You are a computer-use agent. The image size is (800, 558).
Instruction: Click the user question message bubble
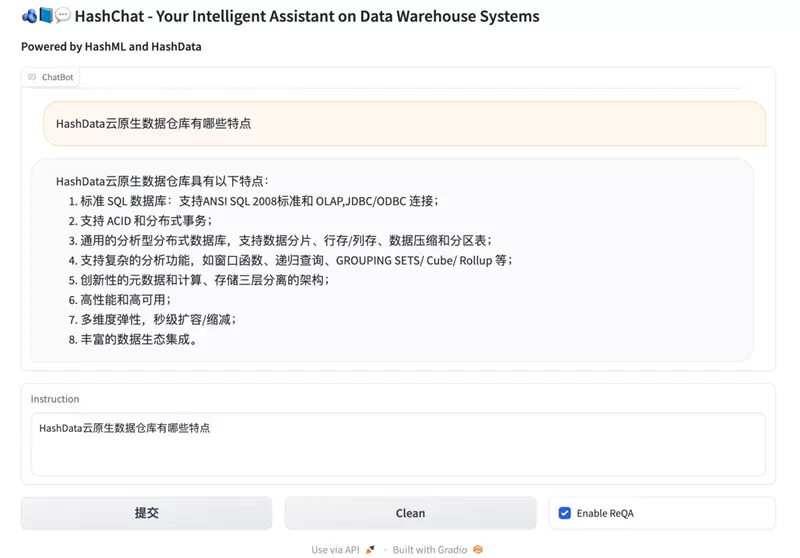coord(404,124)
